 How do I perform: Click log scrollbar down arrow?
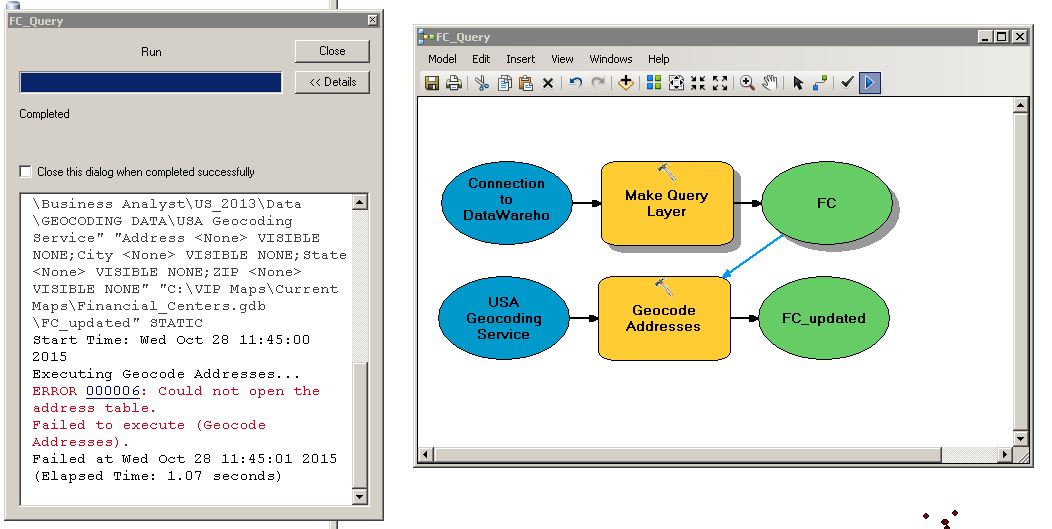360,497
